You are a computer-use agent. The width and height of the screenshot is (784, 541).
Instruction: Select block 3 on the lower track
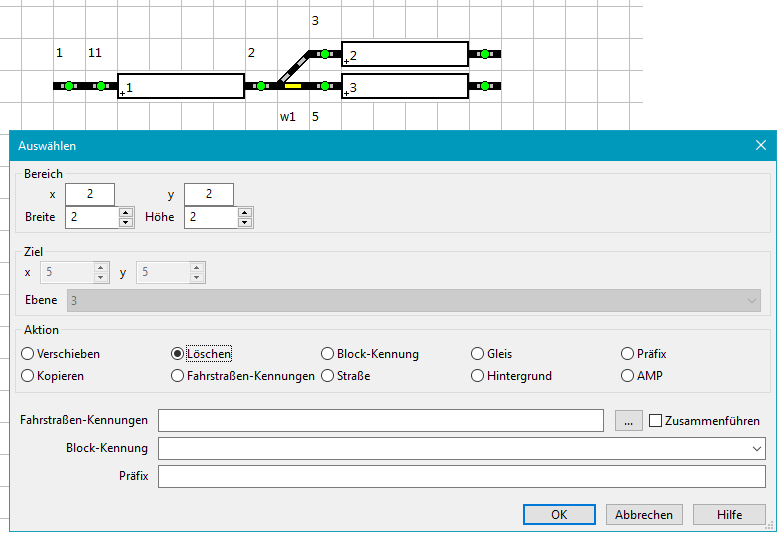405,86
